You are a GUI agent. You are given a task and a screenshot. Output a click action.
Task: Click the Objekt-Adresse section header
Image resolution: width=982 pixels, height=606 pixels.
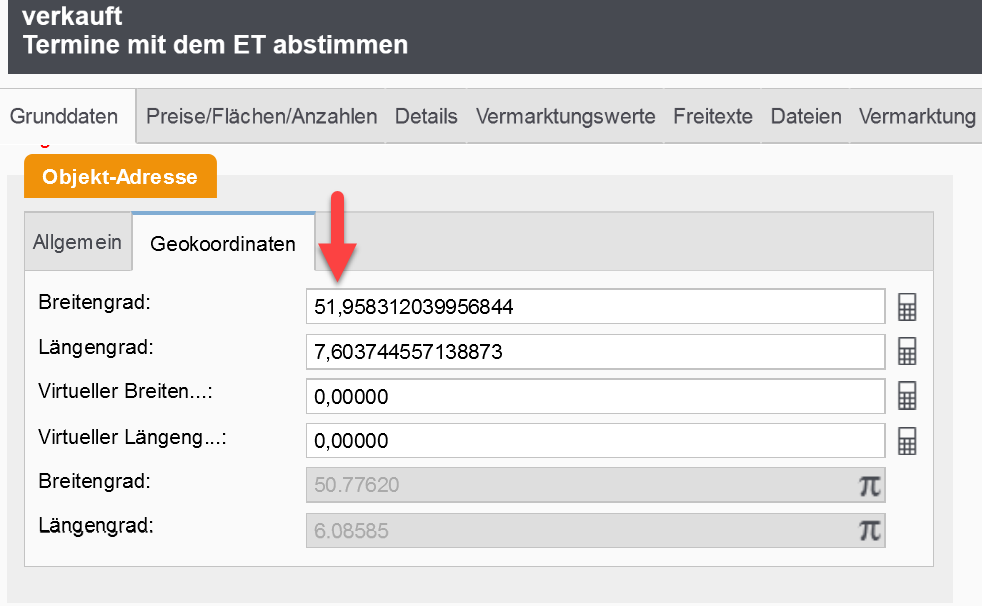click(119, 177)
